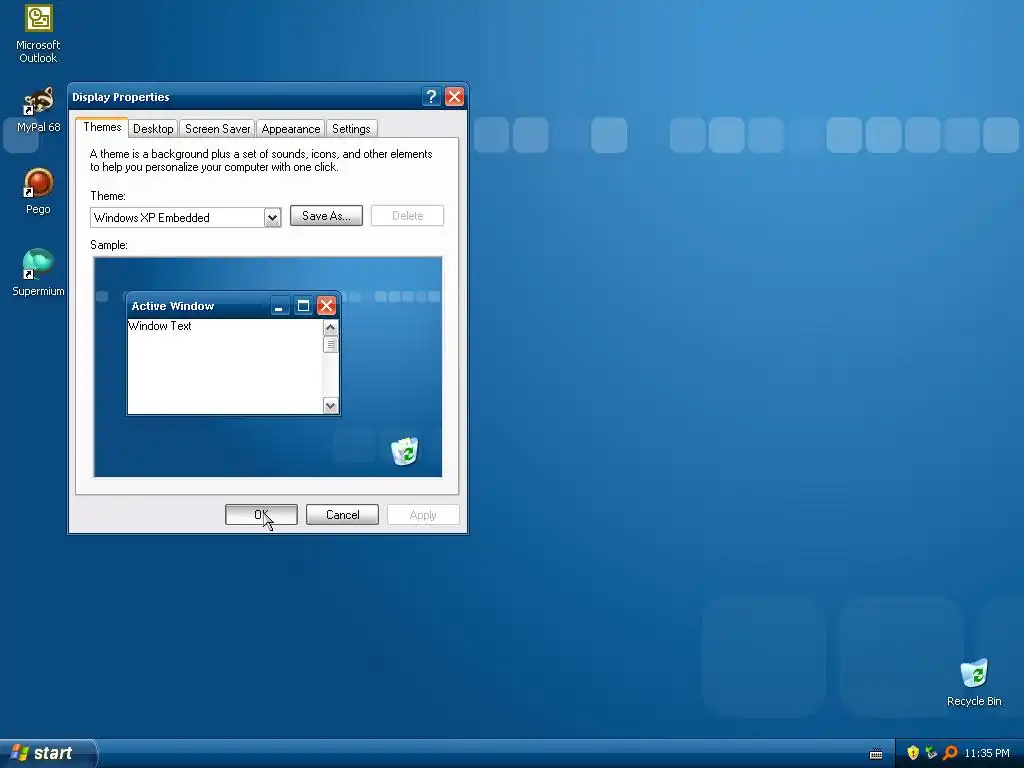Click the sample preview Recycle Bin icon
The height and width of the screenshot is (768, 1024).
pyautogui.click(x=405, y=451)
